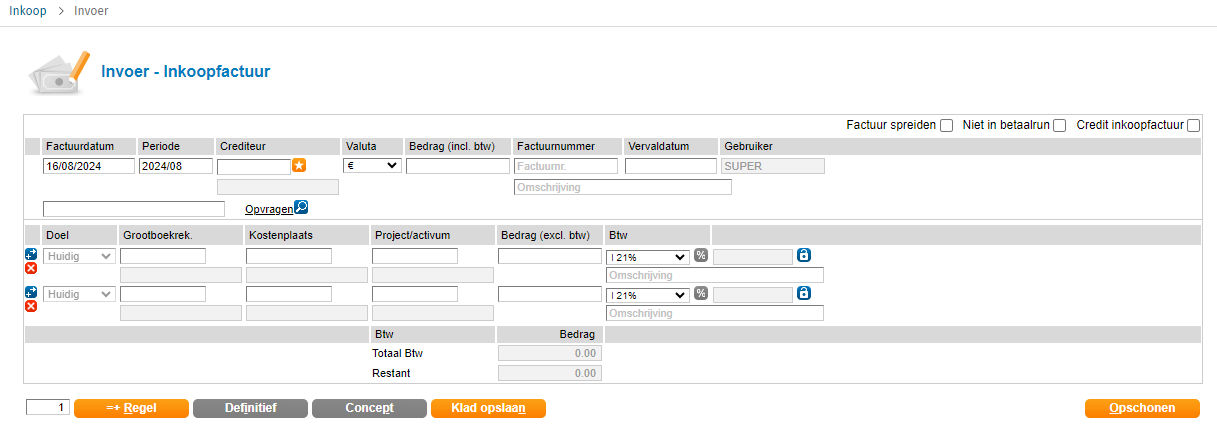The height and width of the screenshot is (431, 1217).
Task: Delete the second line with red X icon
Action: [x=31, y=306]
